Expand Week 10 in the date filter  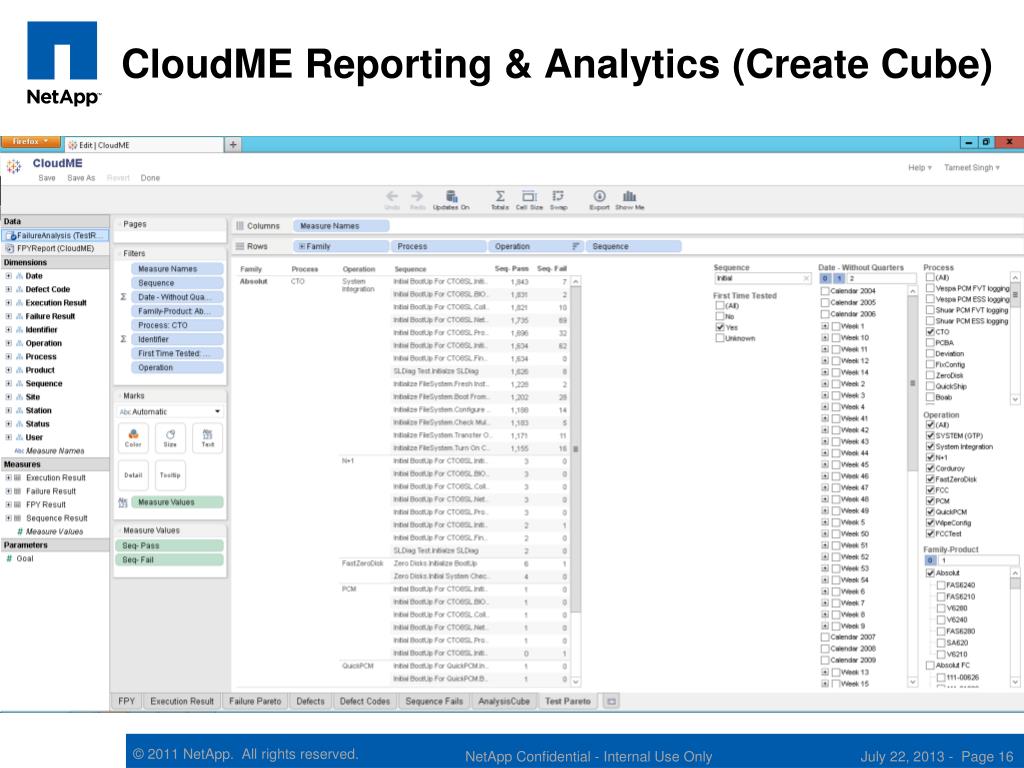tap(825, 338)
